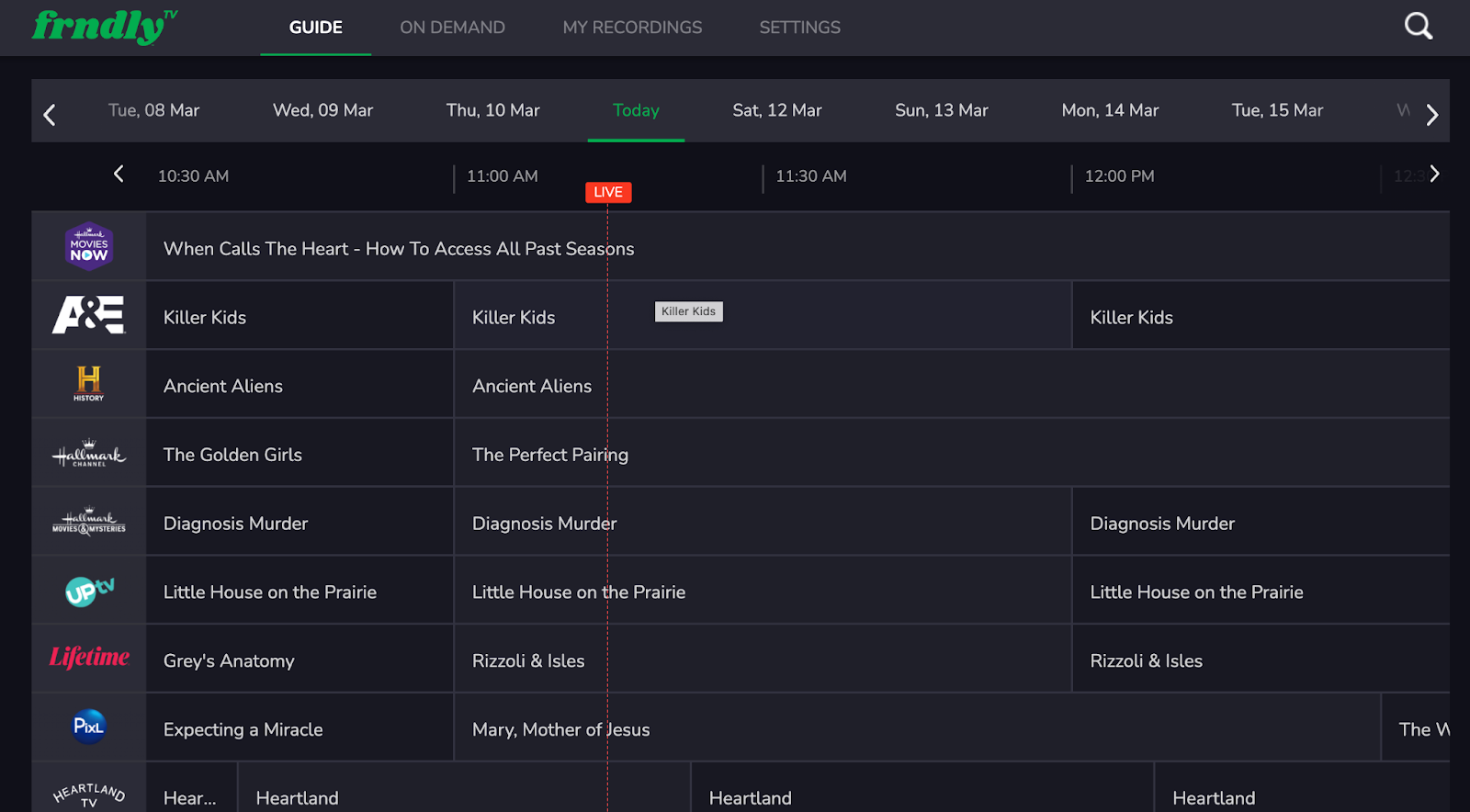Image resolution: width=1470 pixels, height=812 pixels.
Task: Select Sun, 13 Mar date
Action: point(942,110)
